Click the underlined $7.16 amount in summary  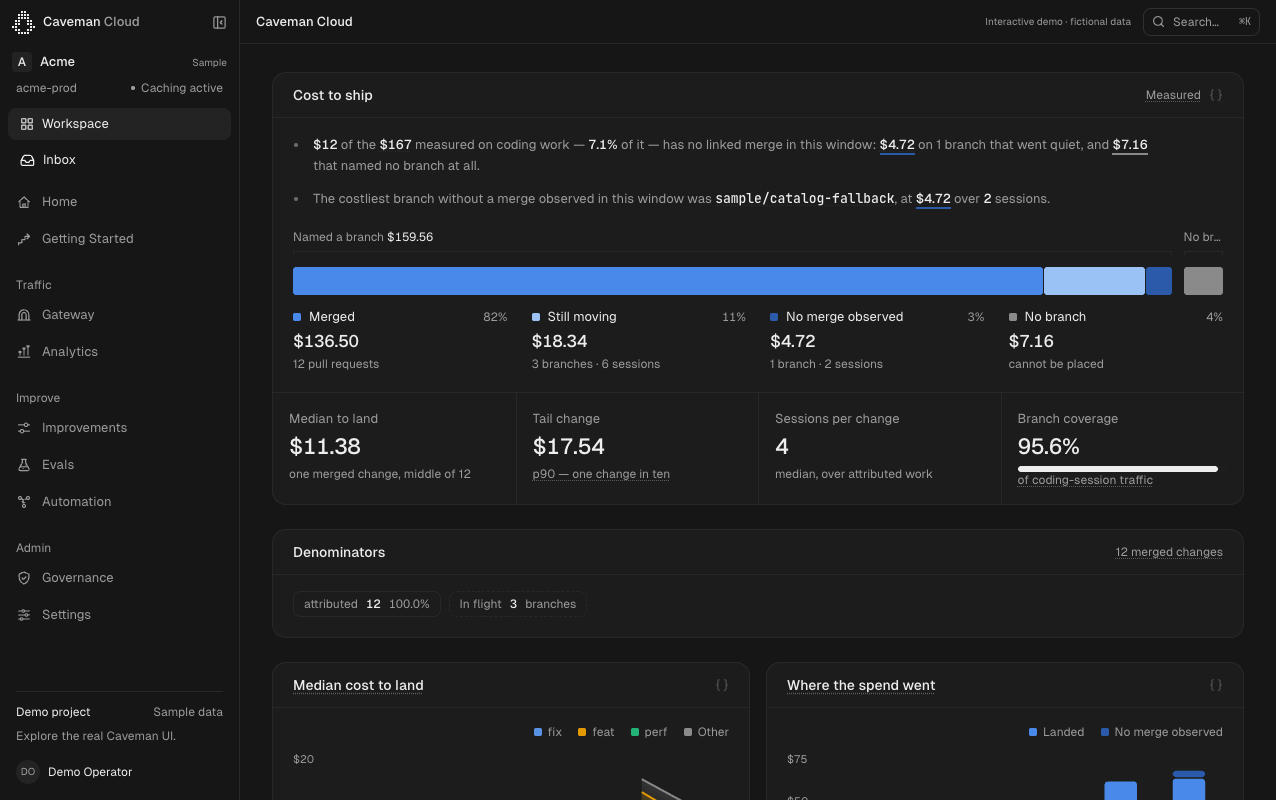pyautogui.click(x=1130, y=145)
